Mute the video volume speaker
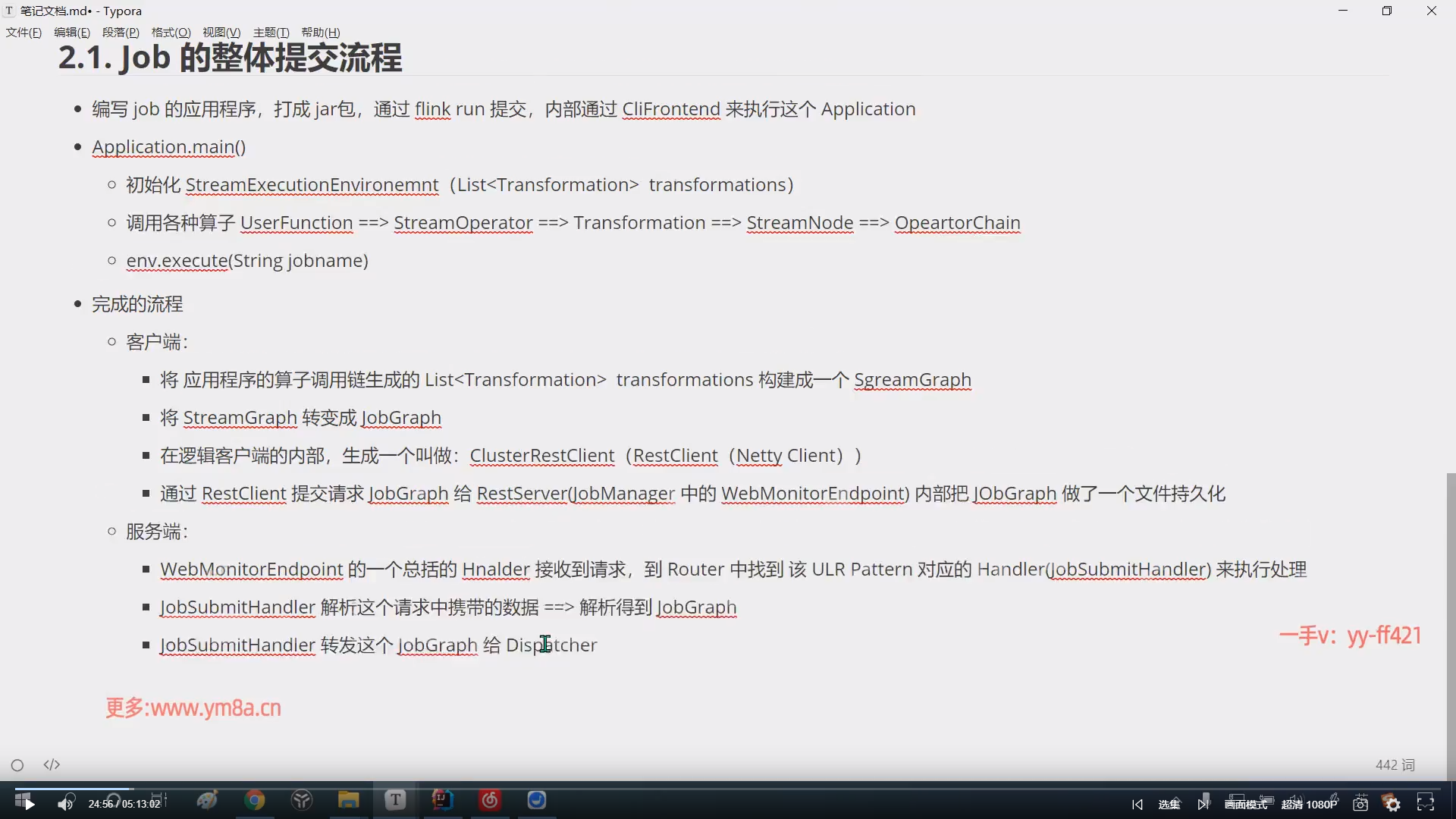The height and width of the screenshot is (819, 1456). tap(66, 803)
